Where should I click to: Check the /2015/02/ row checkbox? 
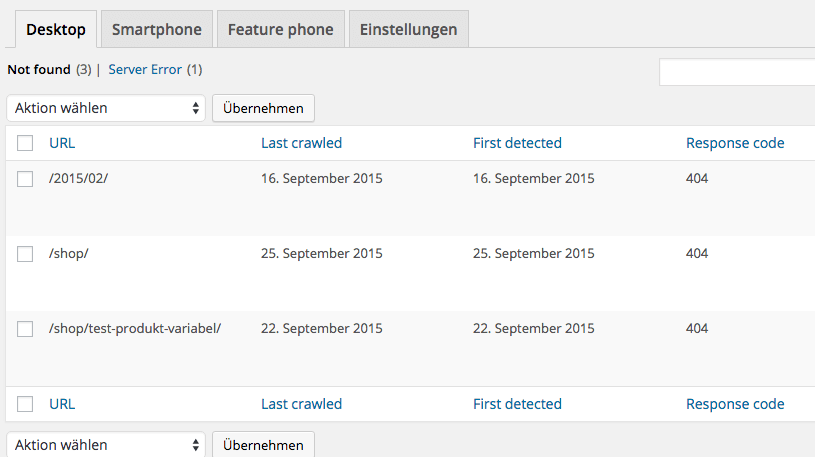pos(26,179)
